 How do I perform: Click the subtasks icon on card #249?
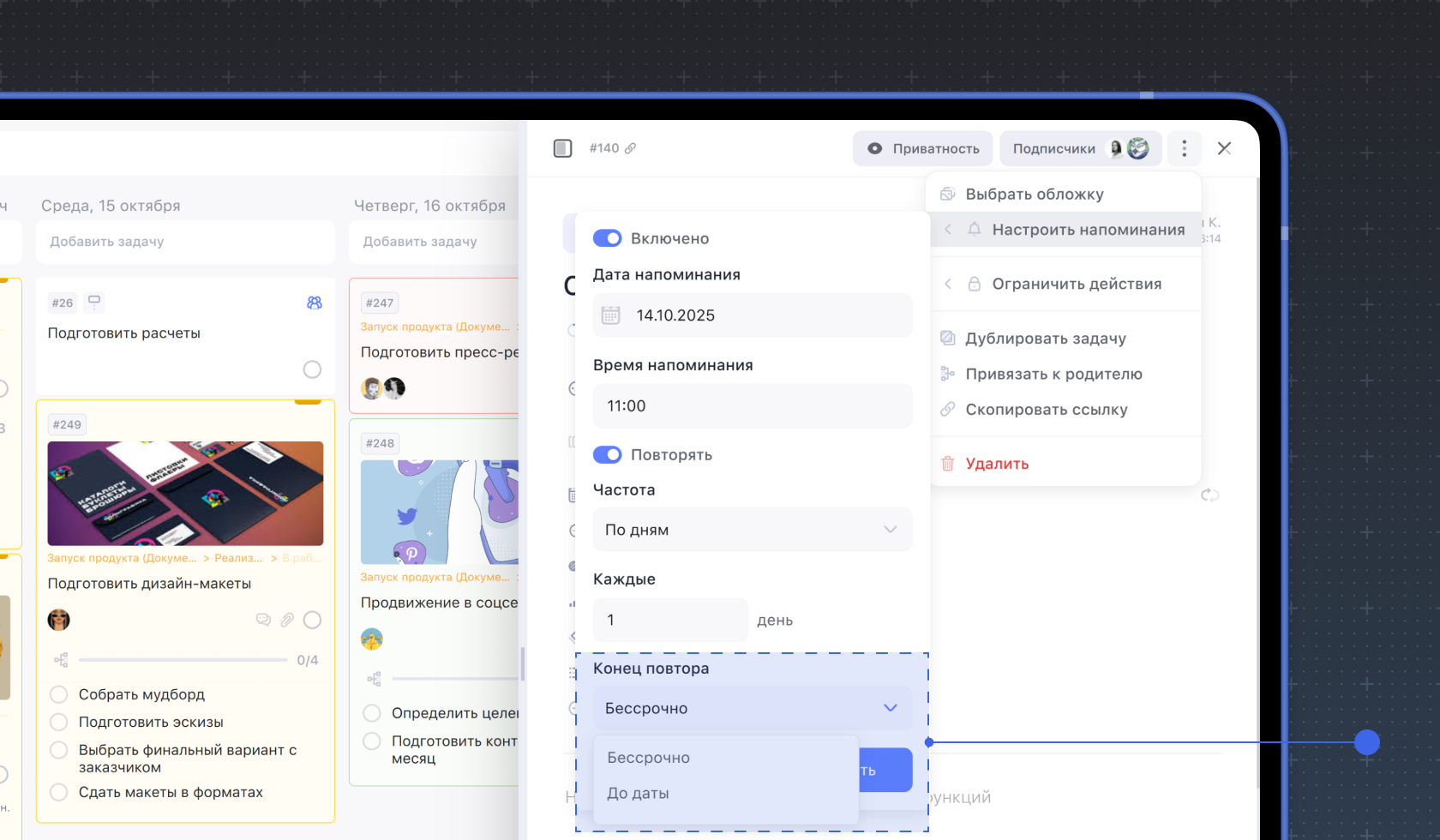pyautogui.click(x=61, y=660)
